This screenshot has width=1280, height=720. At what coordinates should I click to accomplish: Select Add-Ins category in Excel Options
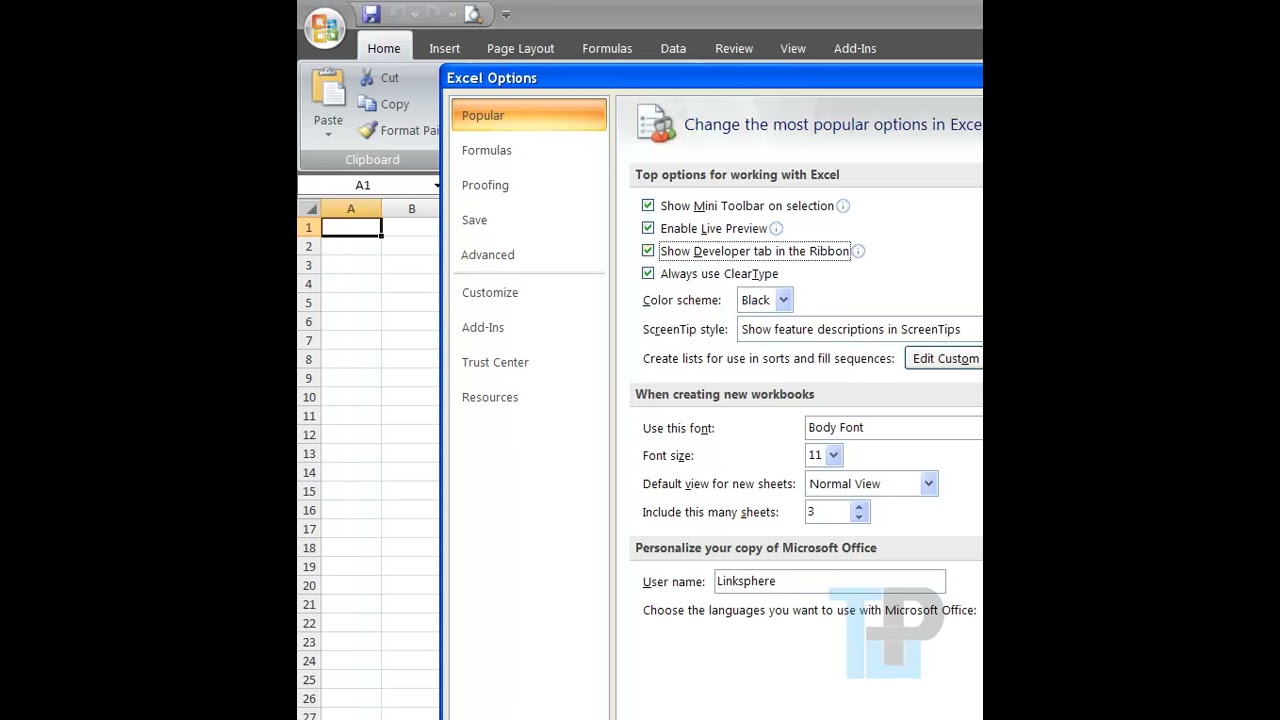(529, 328)
